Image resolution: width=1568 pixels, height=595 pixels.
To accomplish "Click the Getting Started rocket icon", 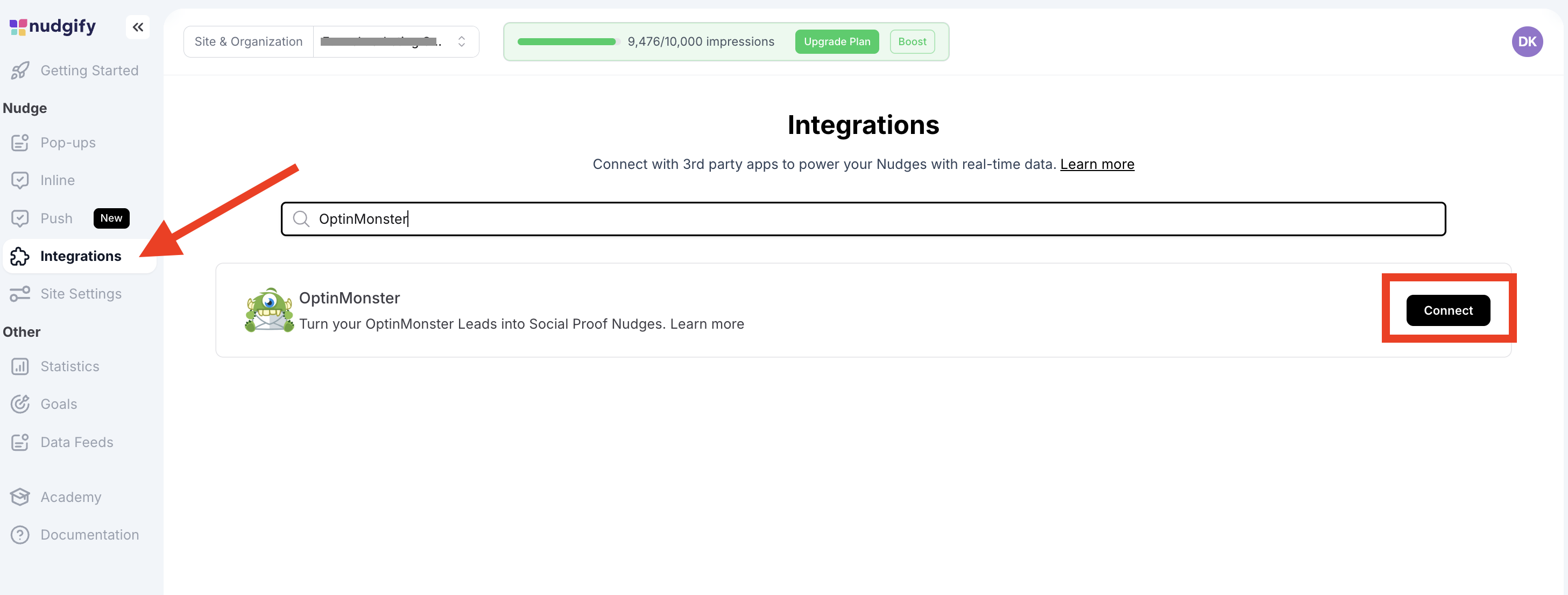I will coord(19,70).
